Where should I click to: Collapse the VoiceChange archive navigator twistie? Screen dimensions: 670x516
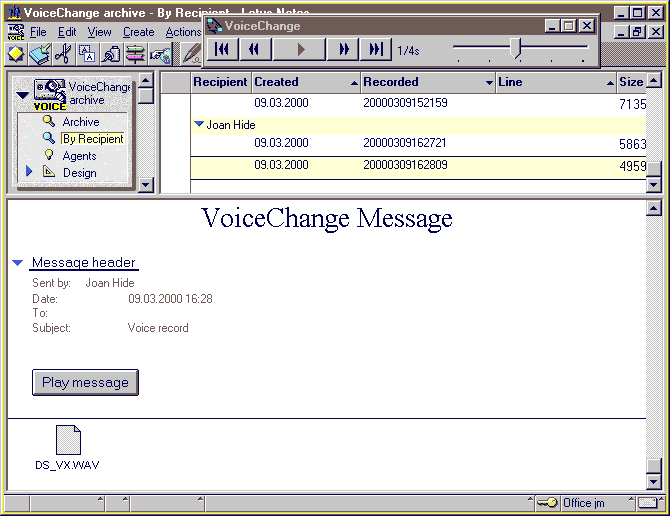[x=22, y=95]
